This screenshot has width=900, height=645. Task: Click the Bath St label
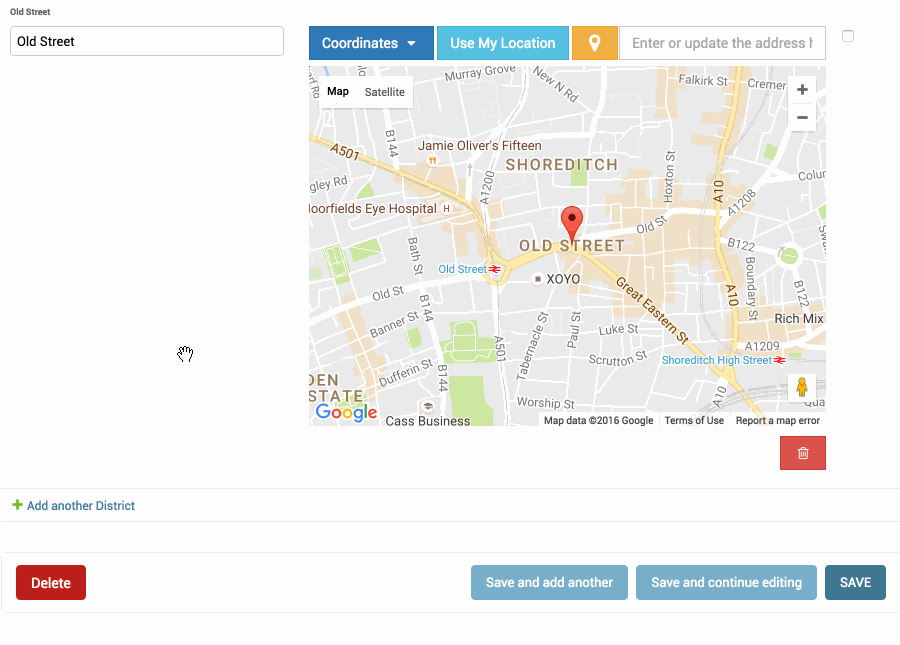click(415, 256)
